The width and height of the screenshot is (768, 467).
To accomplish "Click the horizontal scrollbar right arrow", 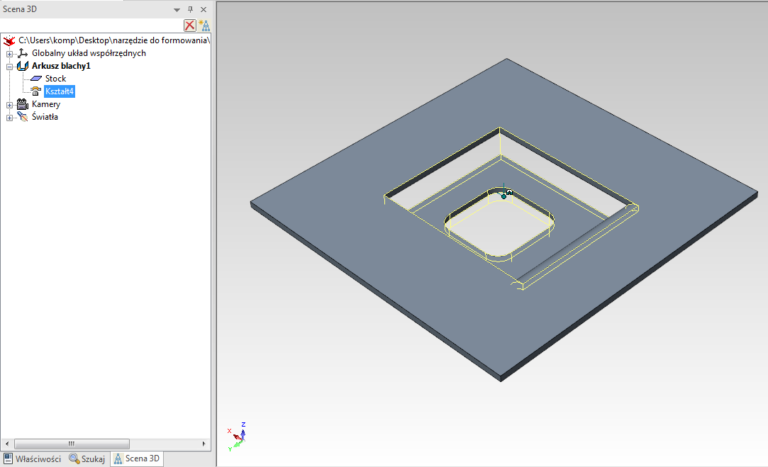I will click(205, 443).
